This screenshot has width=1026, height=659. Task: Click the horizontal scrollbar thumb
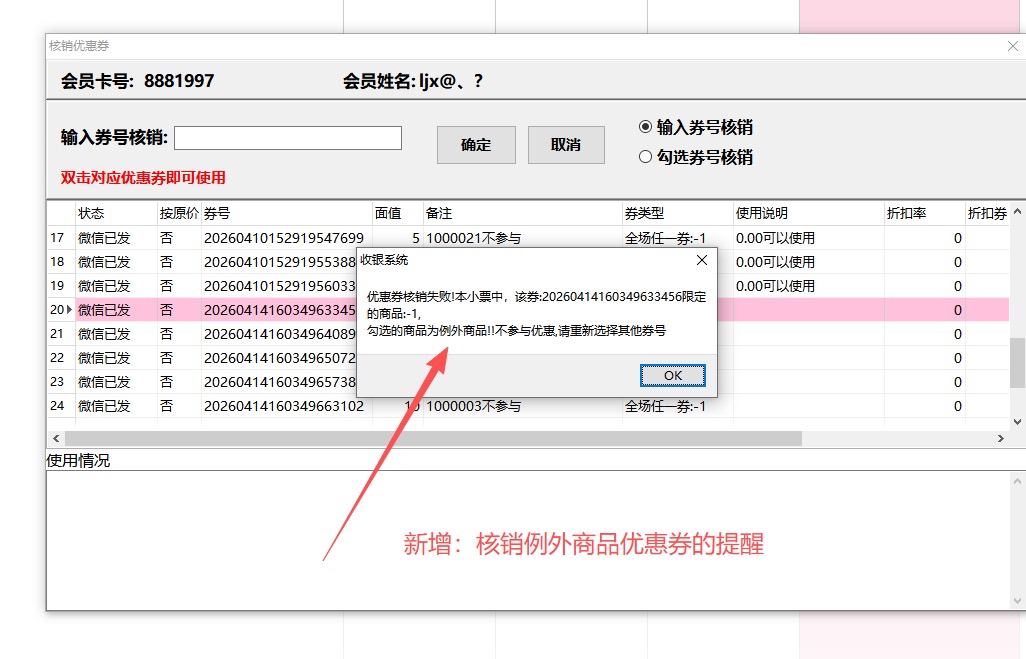(432, 439)
